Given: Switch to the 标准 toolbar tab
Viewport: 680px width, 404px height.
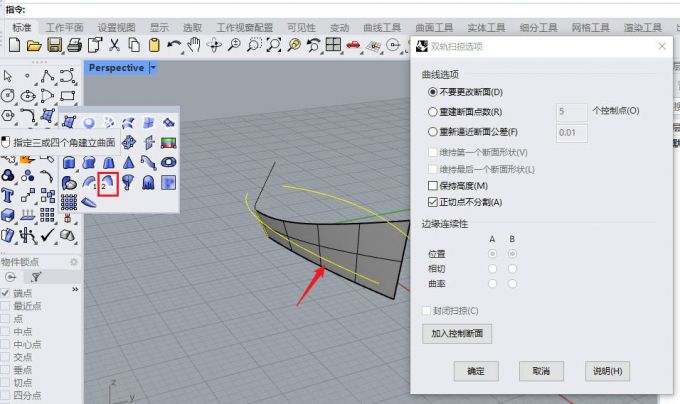Looking at the screenshot, I should tap(22, 28).
